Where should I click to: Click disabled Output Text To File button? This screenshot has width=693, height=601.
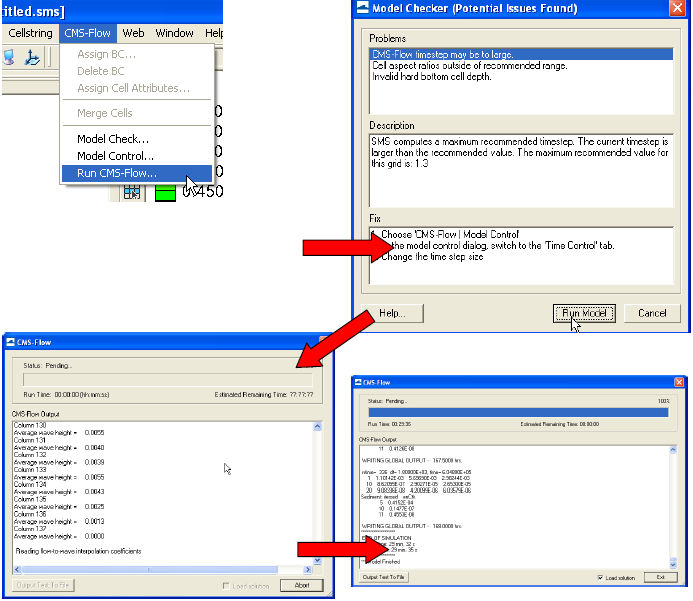click(43, 585)
